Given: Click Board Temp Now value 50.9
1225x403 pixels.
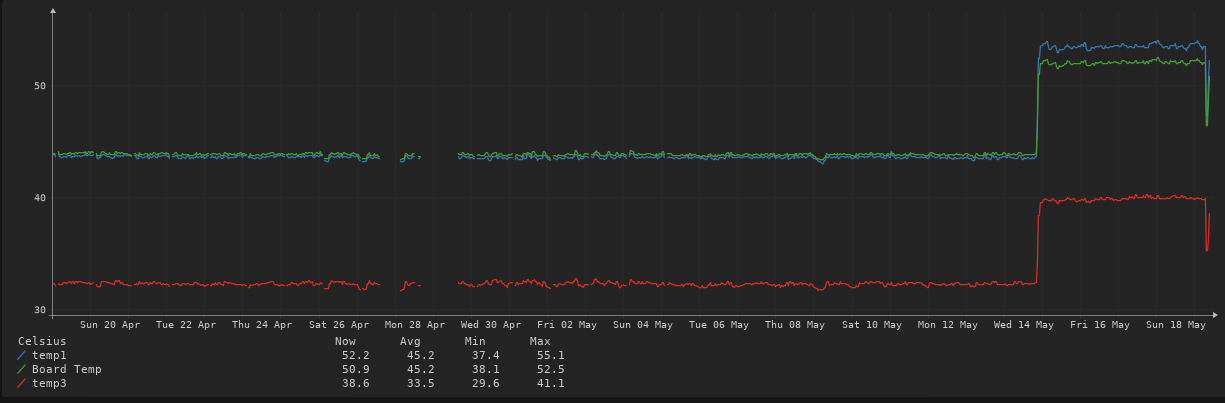Looking at the screenshot, I should (x=356, y=369).
